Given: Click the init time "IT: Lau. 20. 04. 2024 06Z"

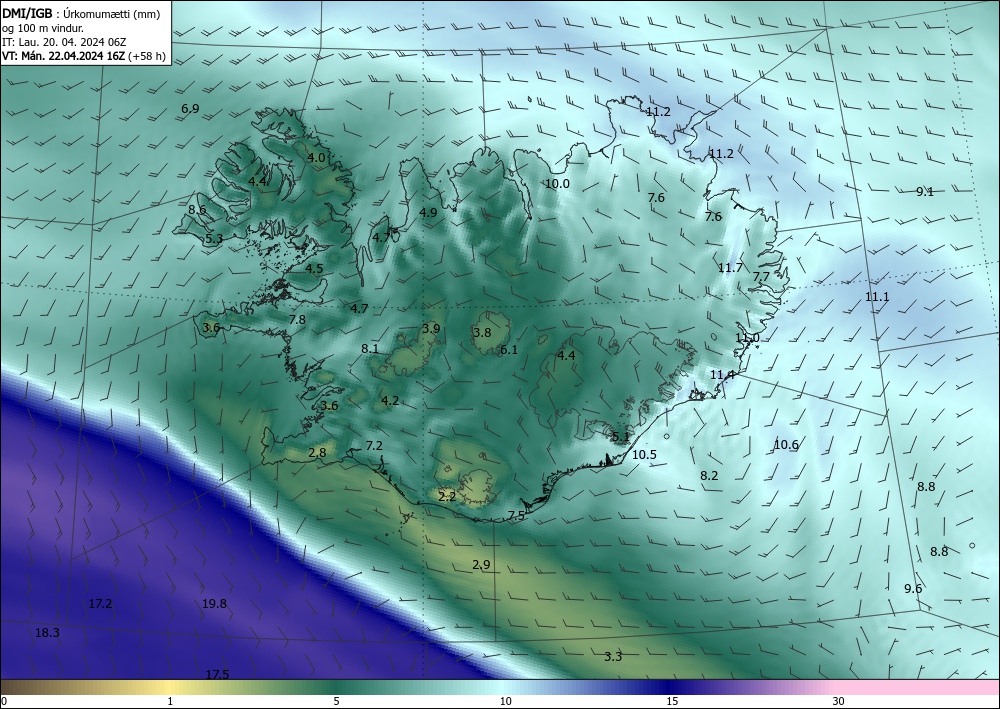Looking at the screenshot, I should point(64,42).
